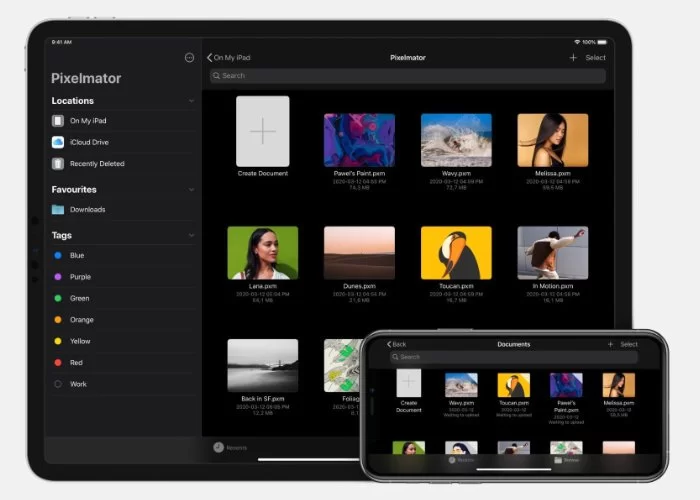Open the iCloud Drive location label

(x=89, y=142)
